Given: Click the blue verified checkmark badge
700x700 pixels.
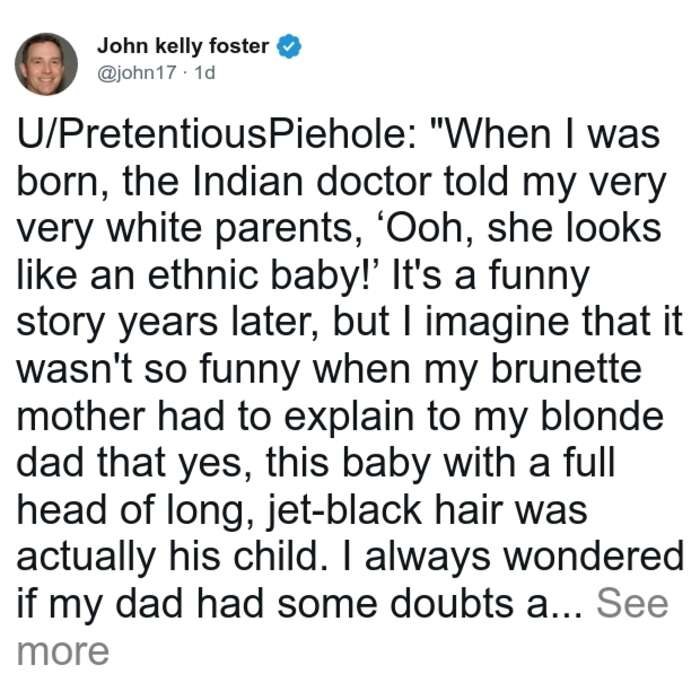Looking at the screenshot, I should coord(289,46).
